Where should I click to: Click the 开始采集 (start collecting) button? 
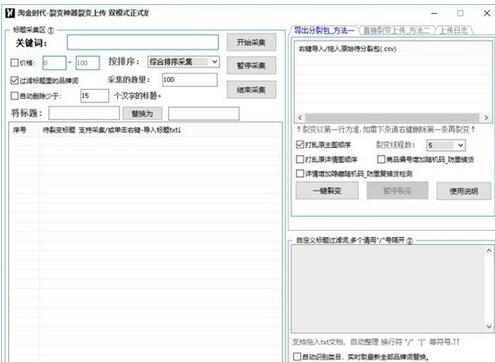[x=251, y=42]
